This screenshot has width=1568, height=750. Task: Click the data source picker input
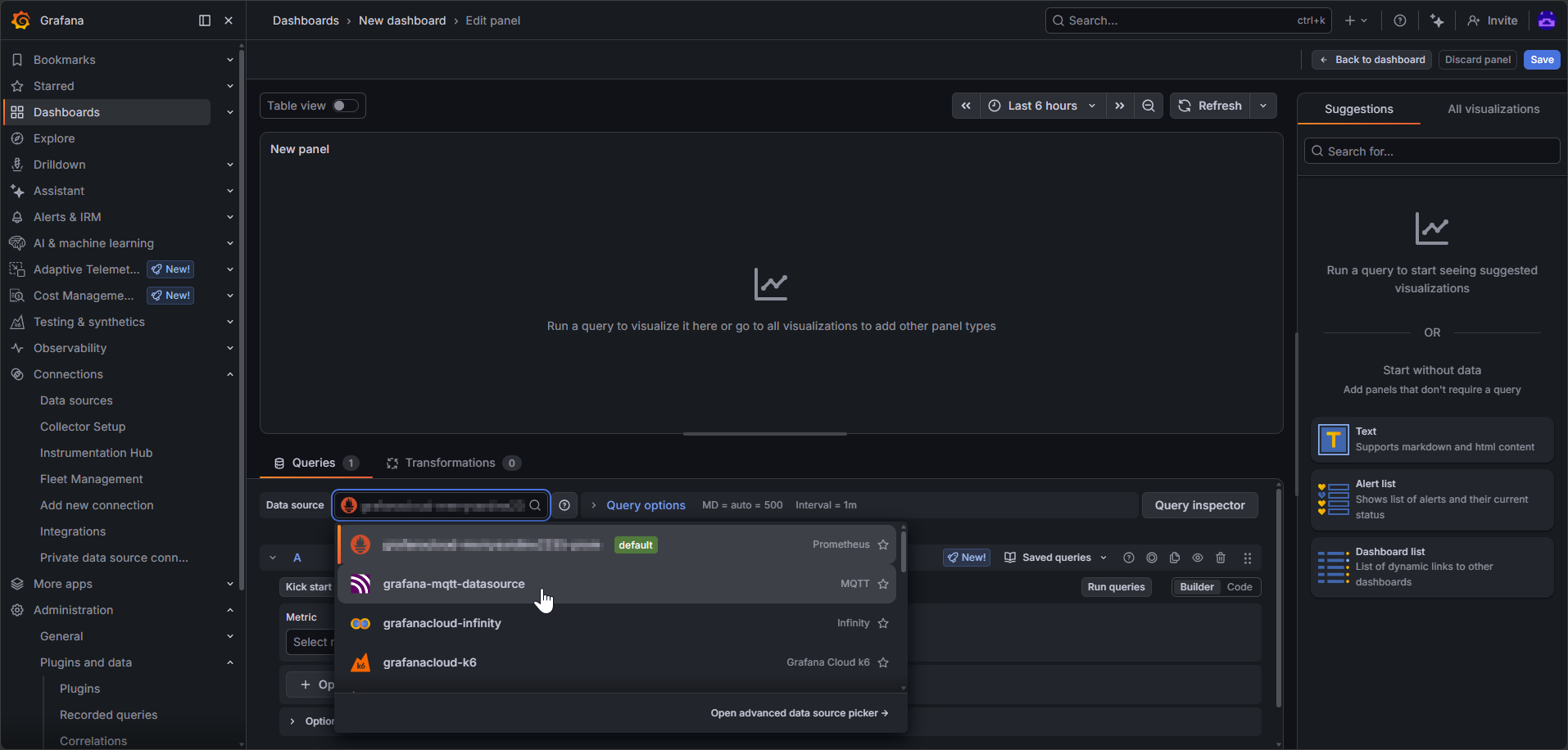click(x=442, y=505)
